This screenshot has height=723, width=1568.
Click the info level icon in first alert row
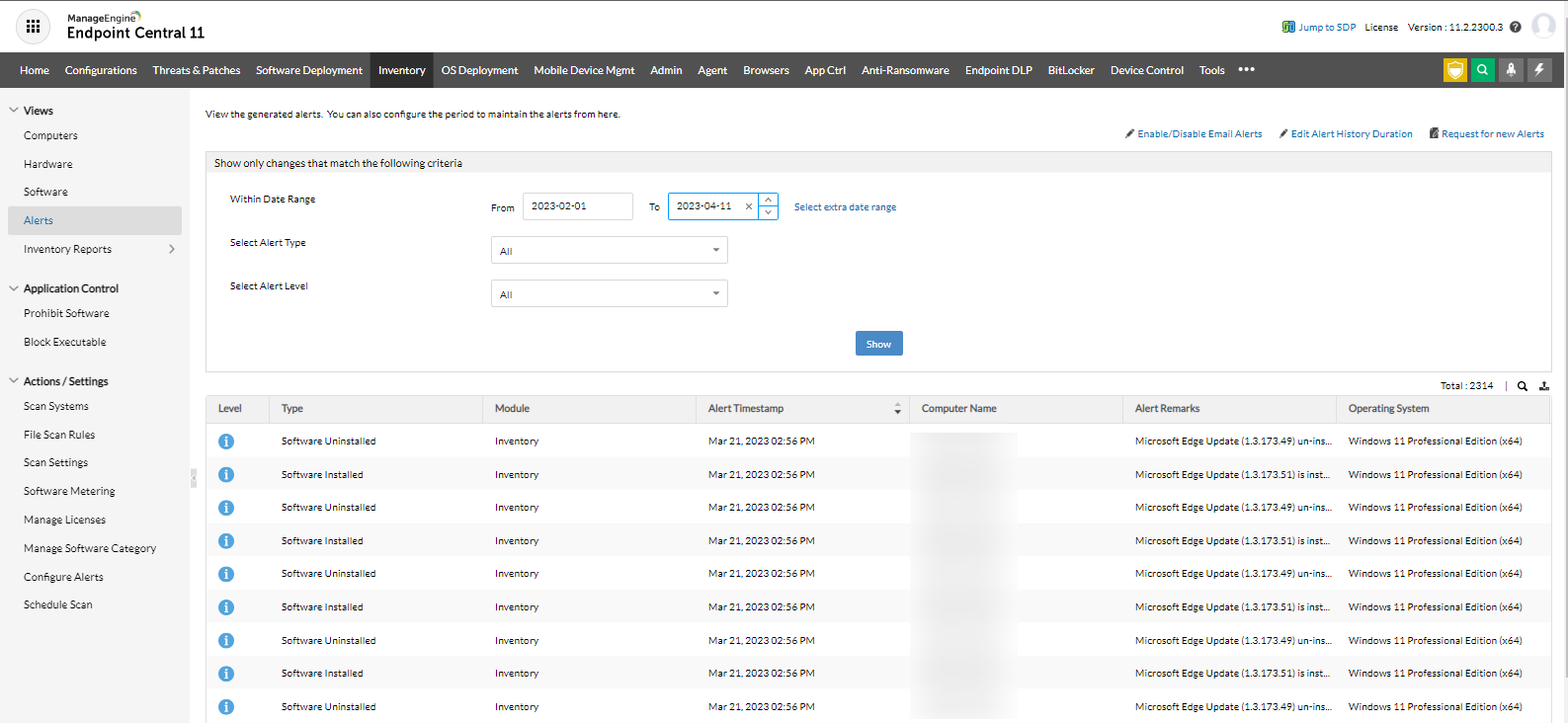click(226, 442)
